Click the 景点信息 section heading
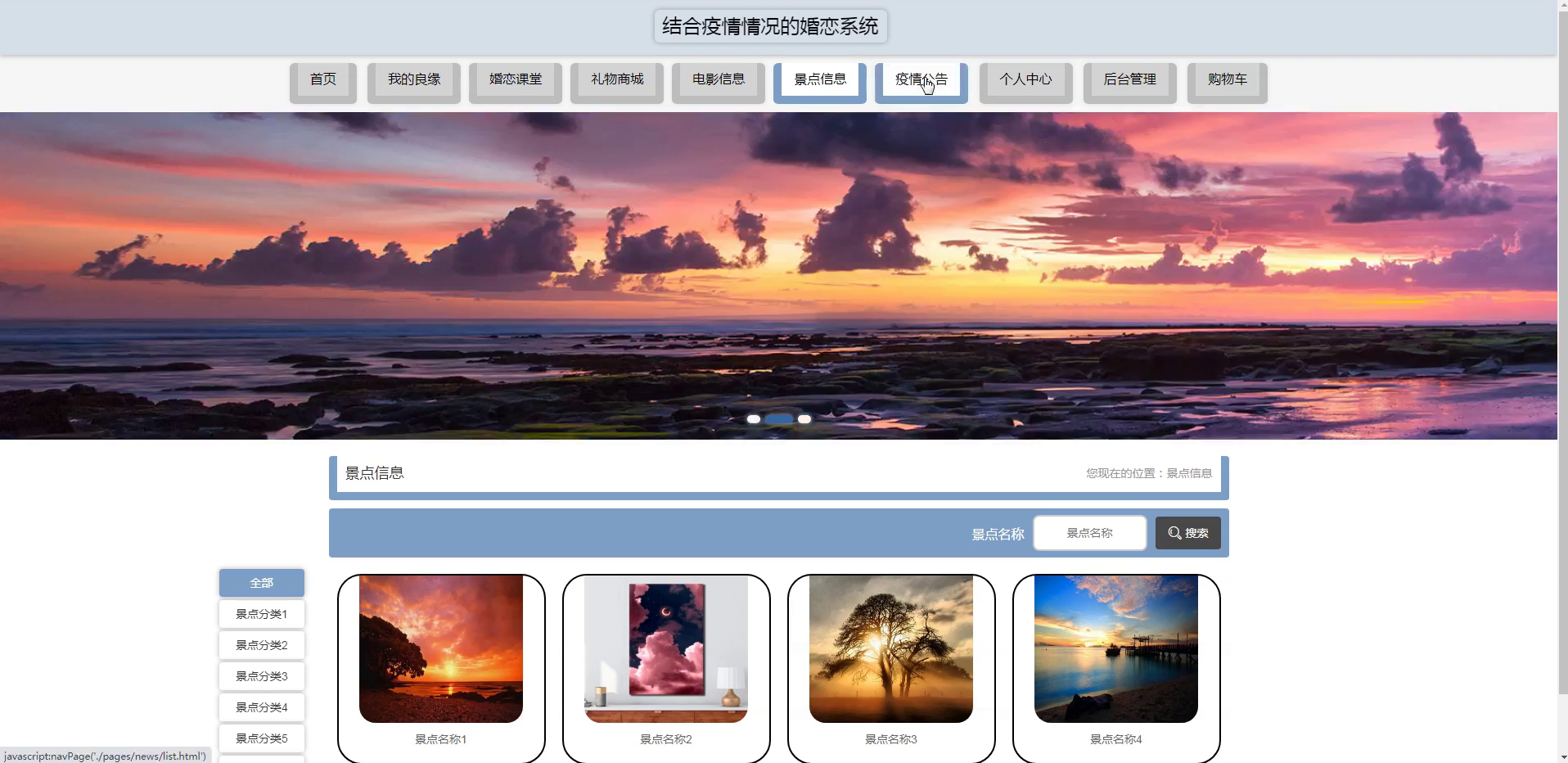This screenshot has height=763, width=1568. [375, 473]
